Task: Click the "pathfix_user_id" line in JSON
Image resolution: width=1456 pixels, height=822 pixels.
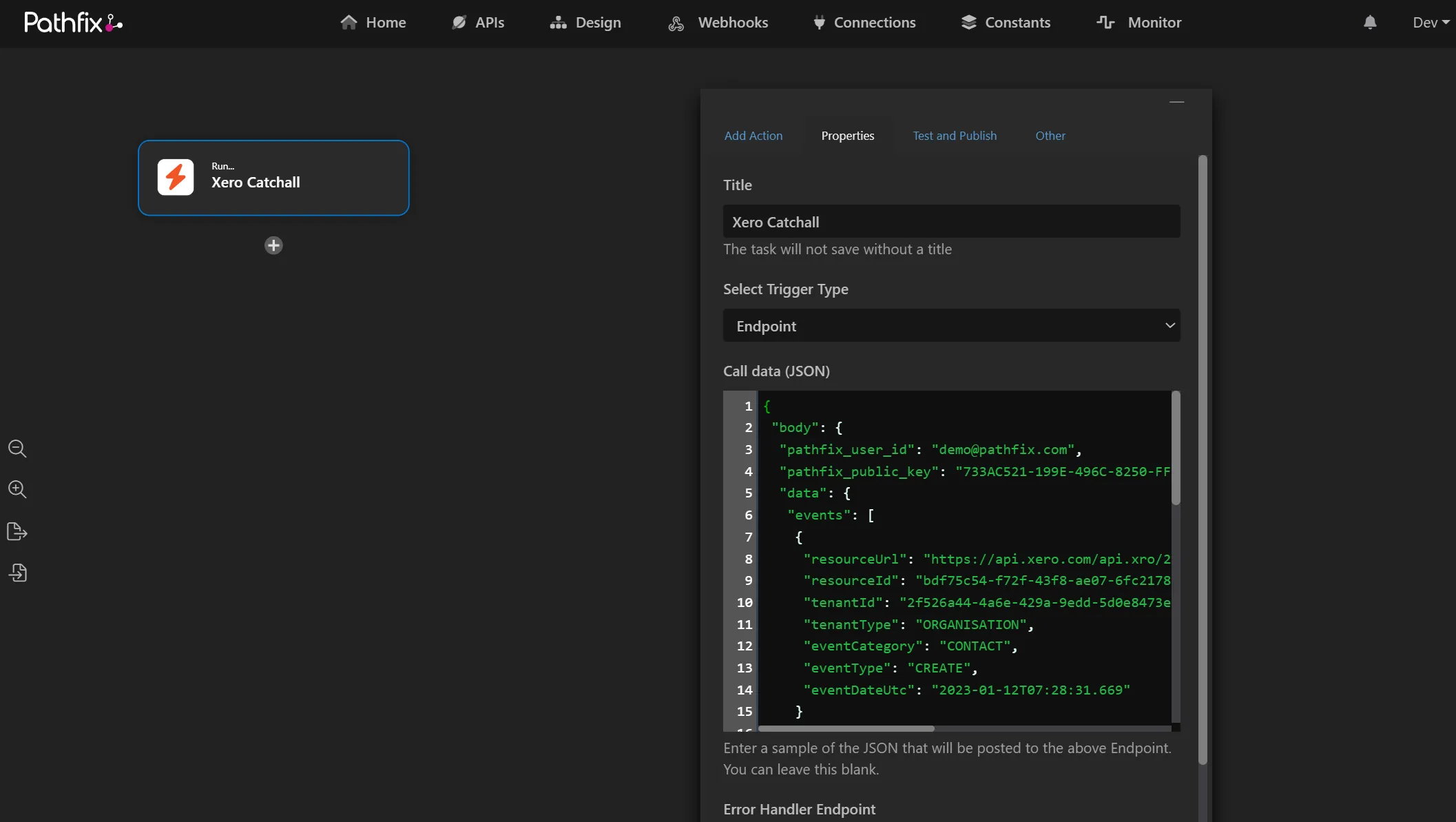Action: [930, 450]
